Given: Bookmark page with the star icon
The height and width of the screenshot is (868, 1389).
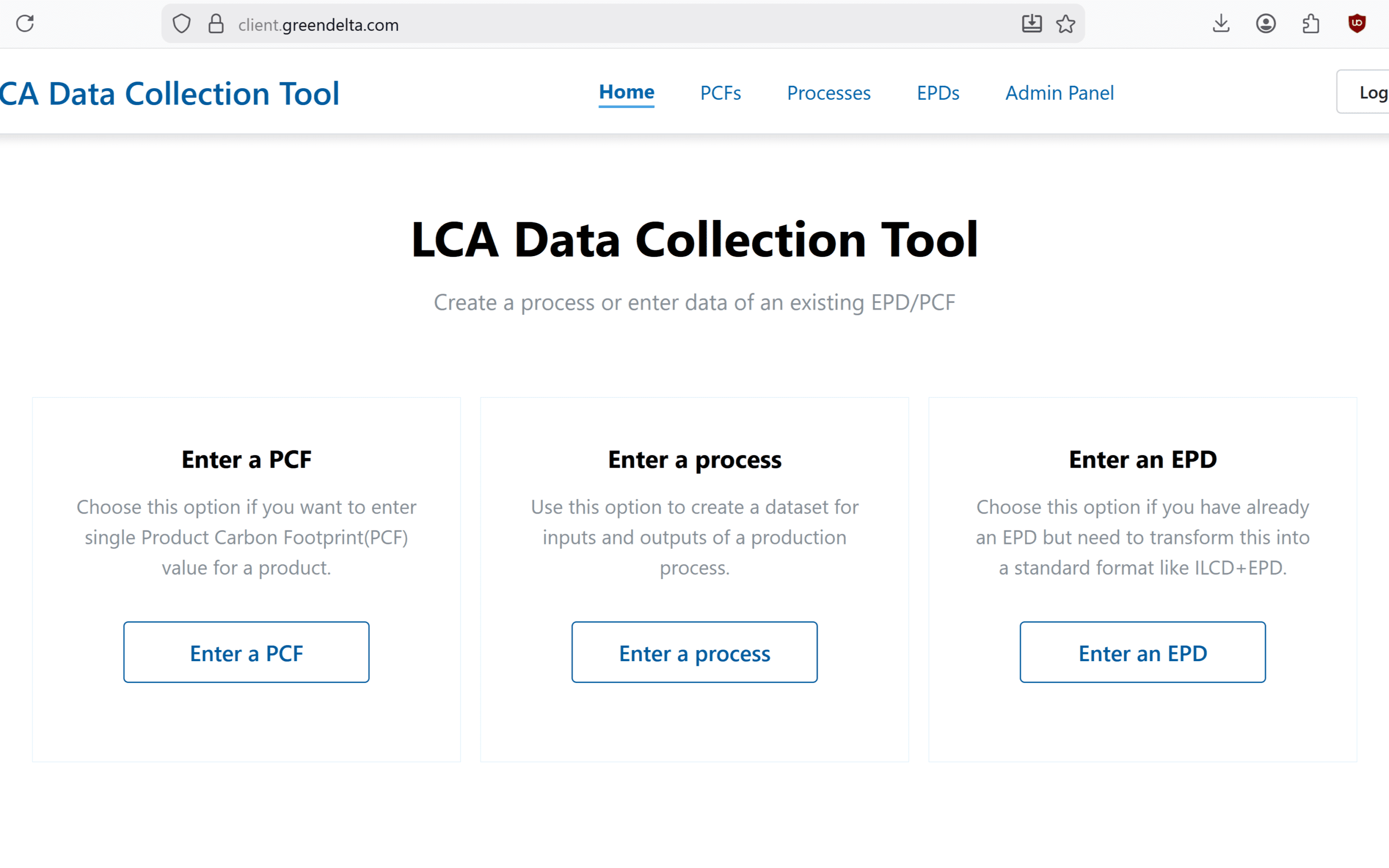Looking at the screenshot, I should click(1065, 24).
